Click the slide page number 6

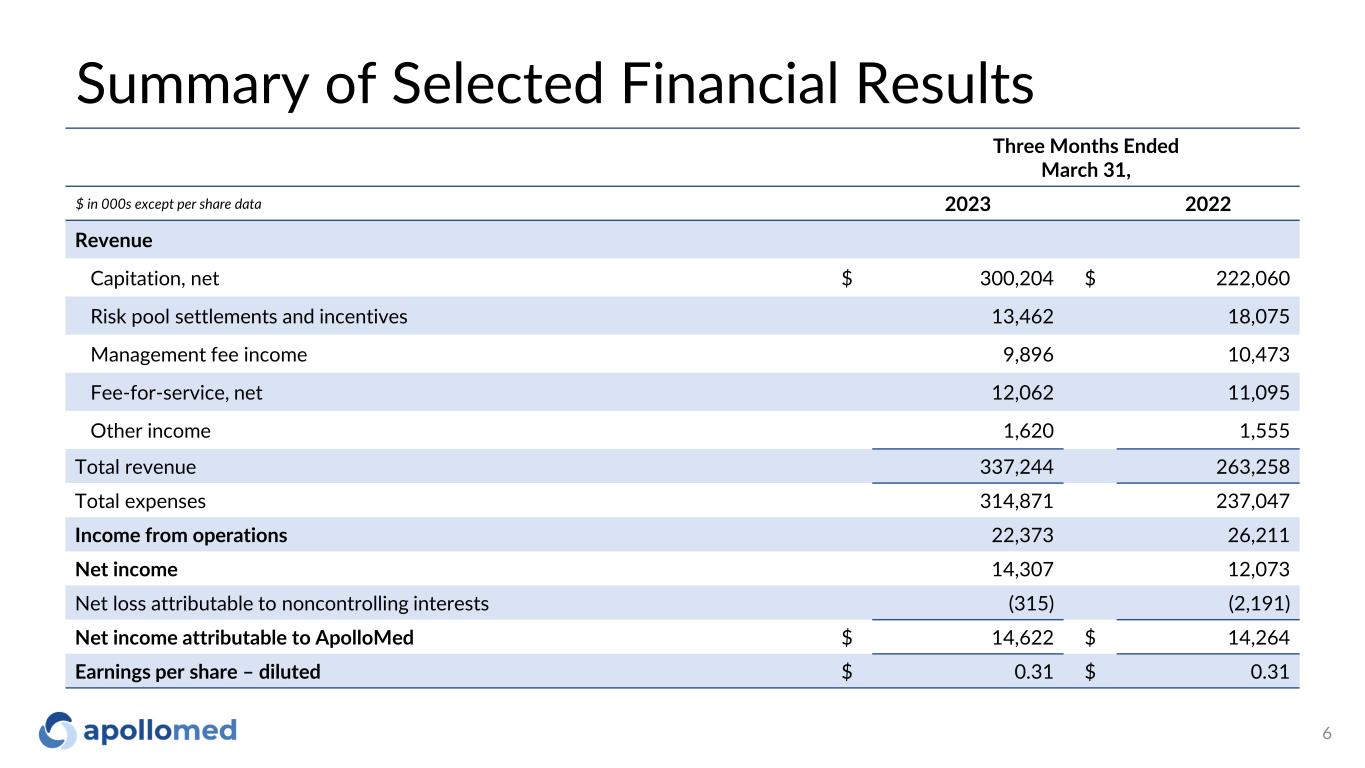coord(1326,735)
